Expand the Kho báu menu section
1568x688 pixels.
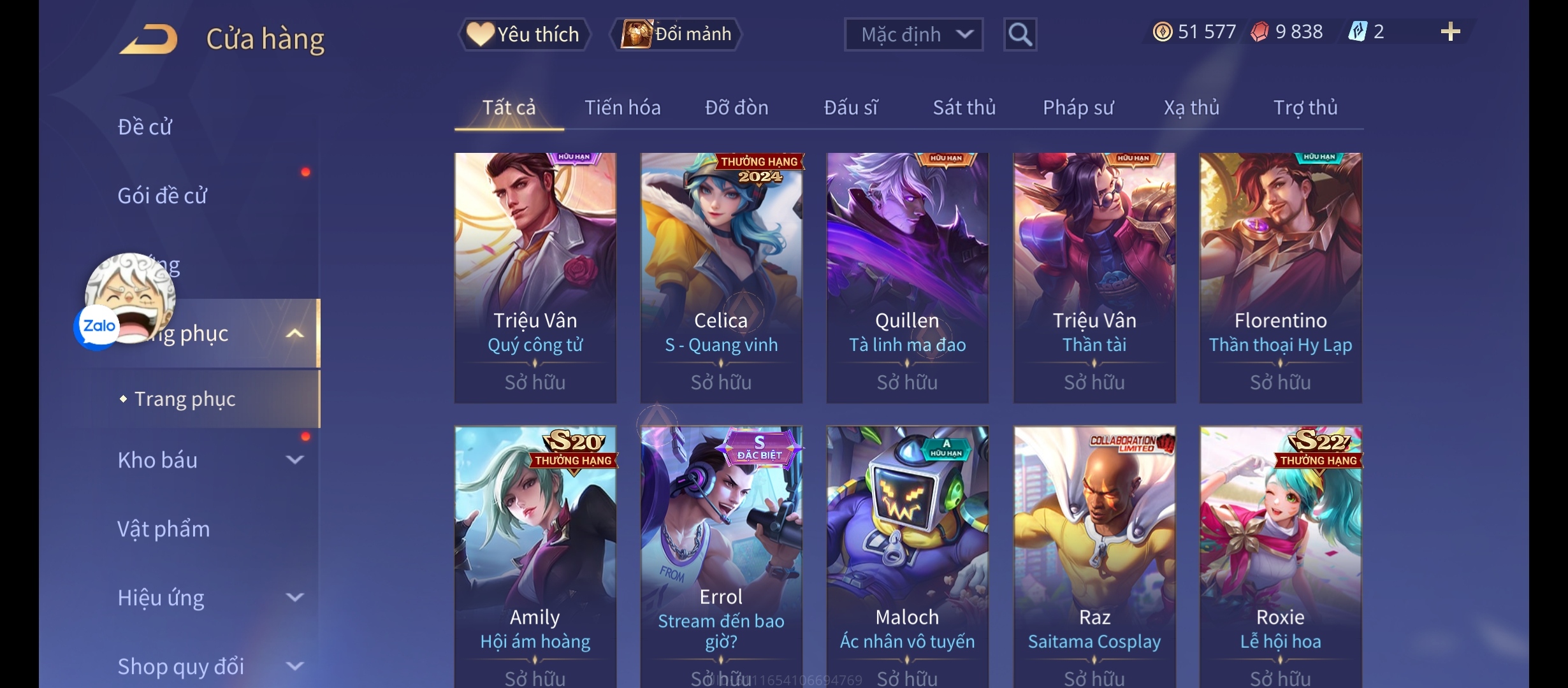point(210,460)
